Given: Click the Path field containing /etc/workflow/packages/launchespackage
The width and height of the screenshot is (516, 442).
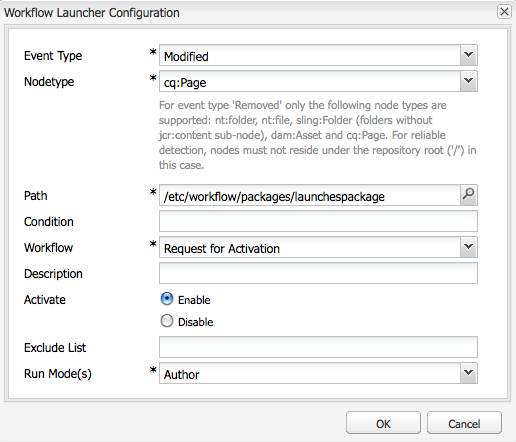Looking at the screenshot, I should [310, 195].
